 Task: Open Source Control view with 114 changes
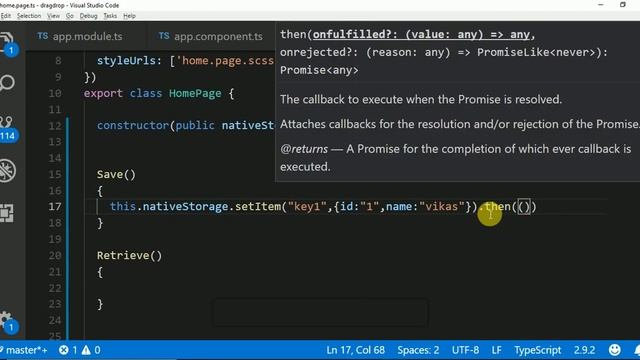coord(7,129)
